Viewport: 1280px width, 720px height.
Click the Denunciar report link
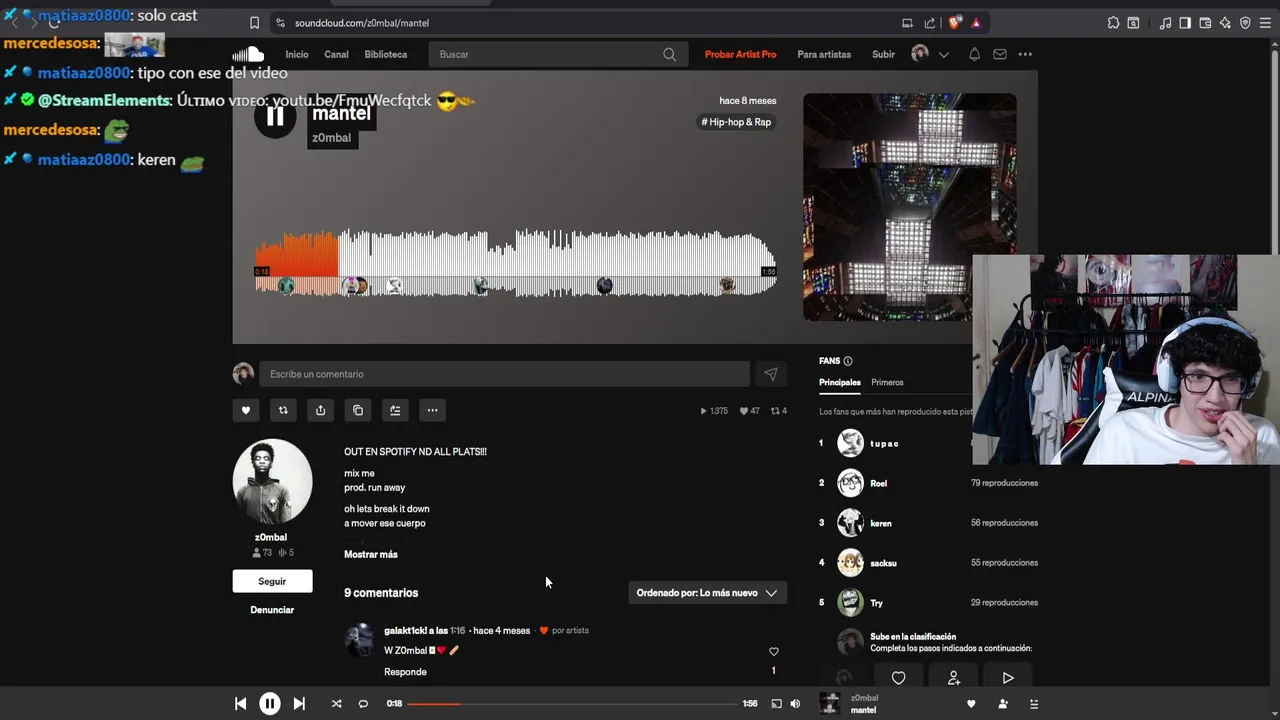pyautogui.click(x=272, y=610)
